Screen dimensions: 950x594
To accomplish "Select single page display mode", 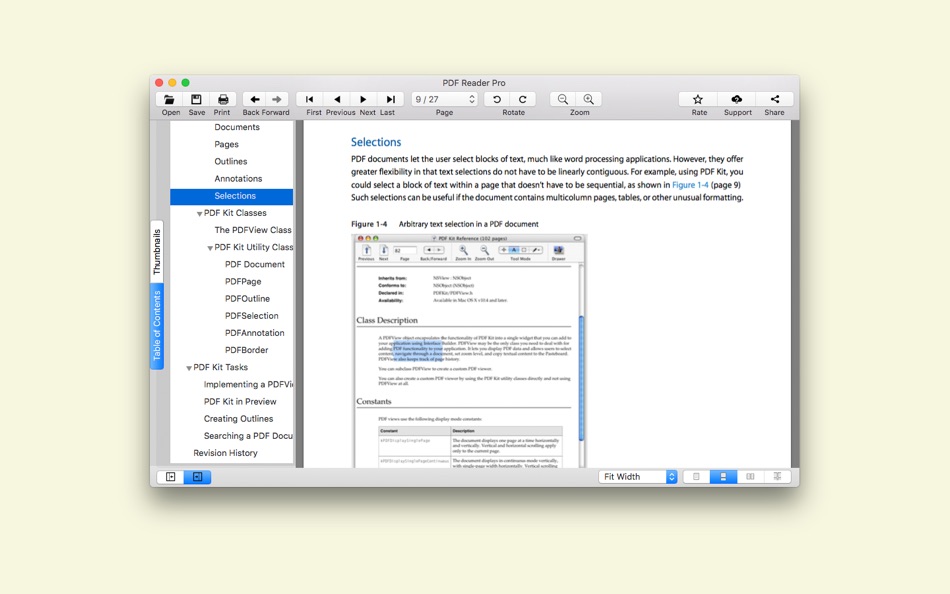I will (697, 477).
